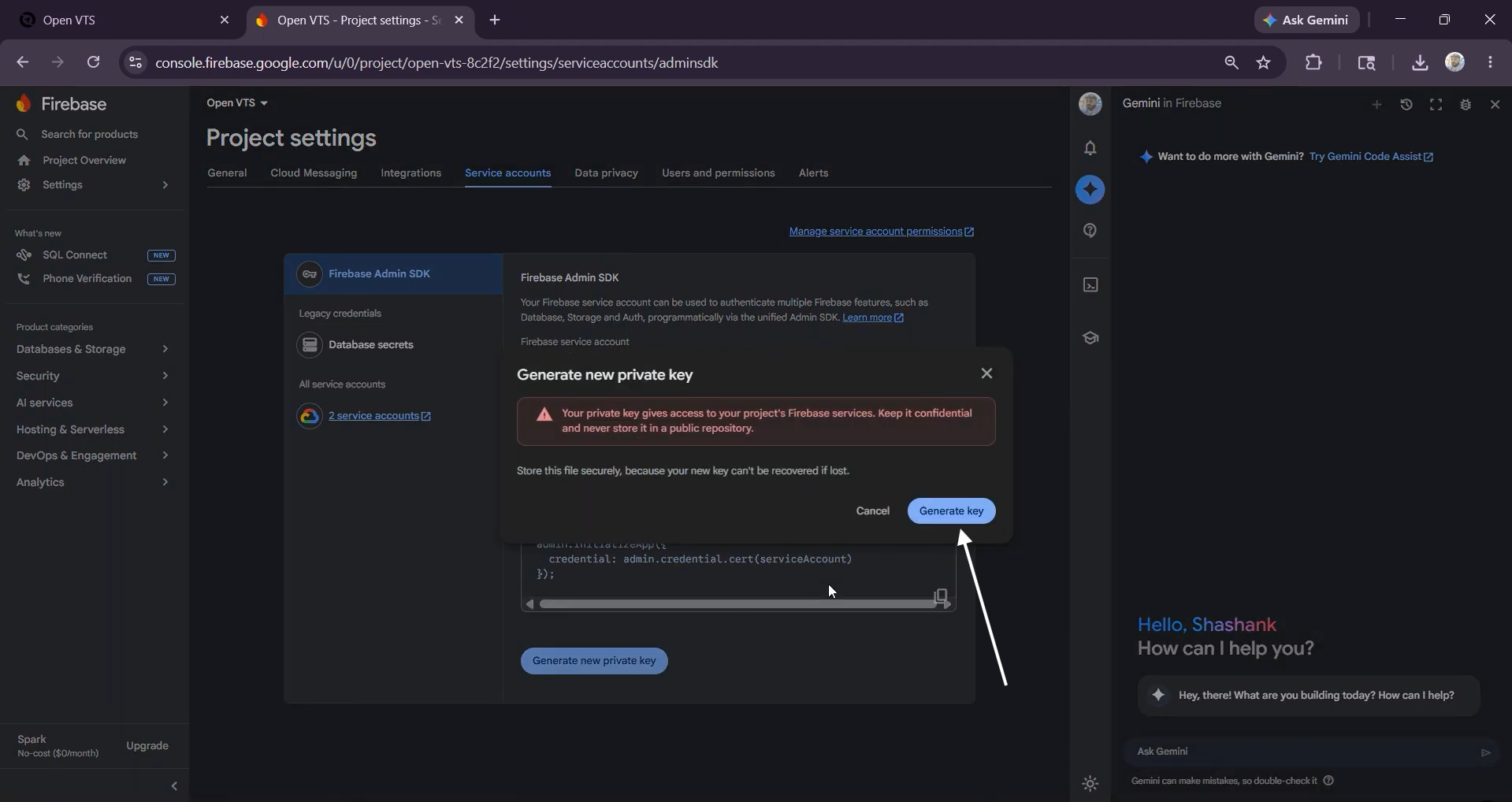The width and height of the screenshot is (1512, 802).
Task: Select the Service accounts tab
Action: point(507,173)
